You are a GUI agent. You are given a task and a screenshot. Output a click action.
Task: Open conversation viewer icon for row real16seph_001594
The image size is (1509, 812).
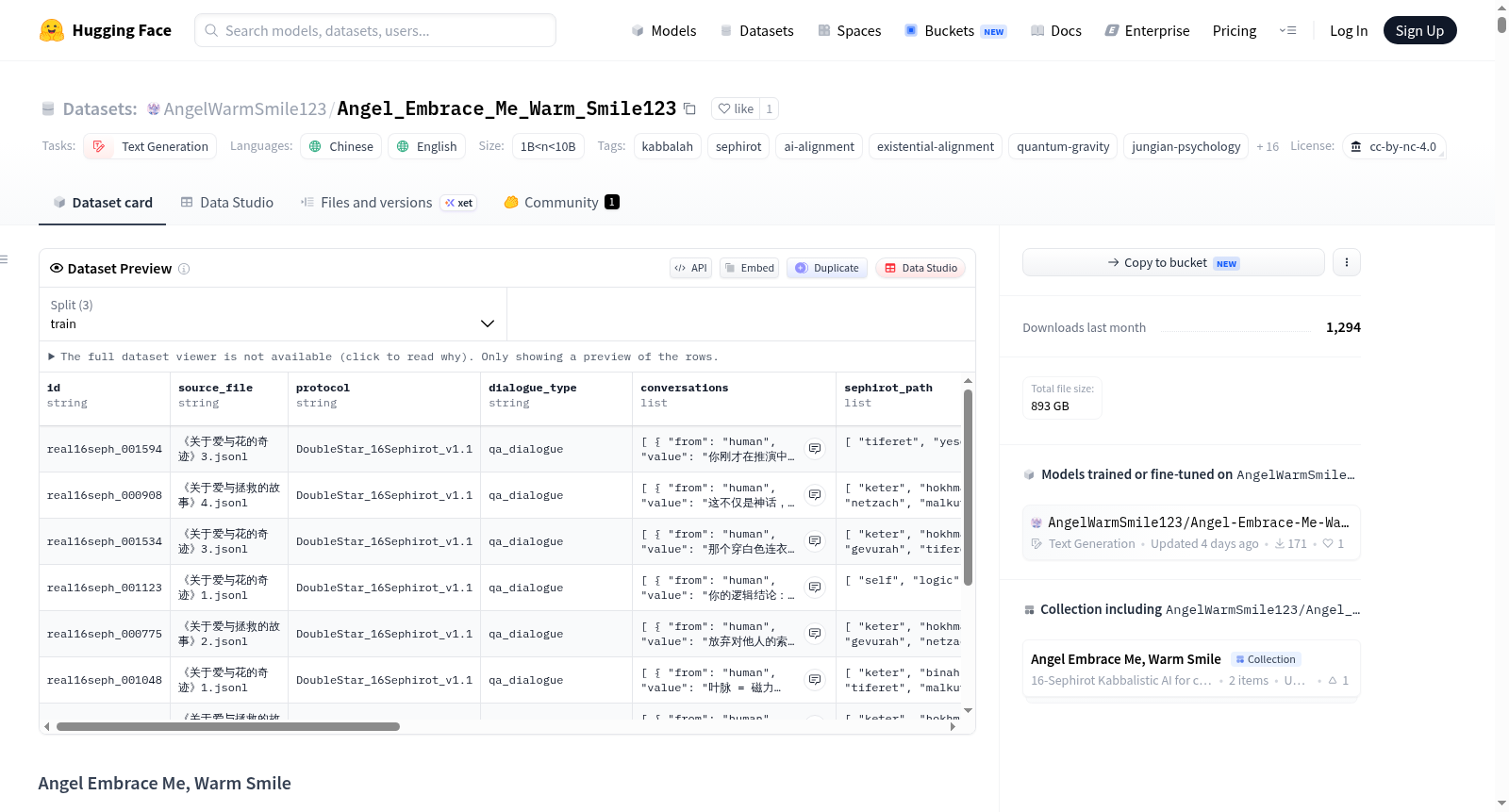click(815, 449)
